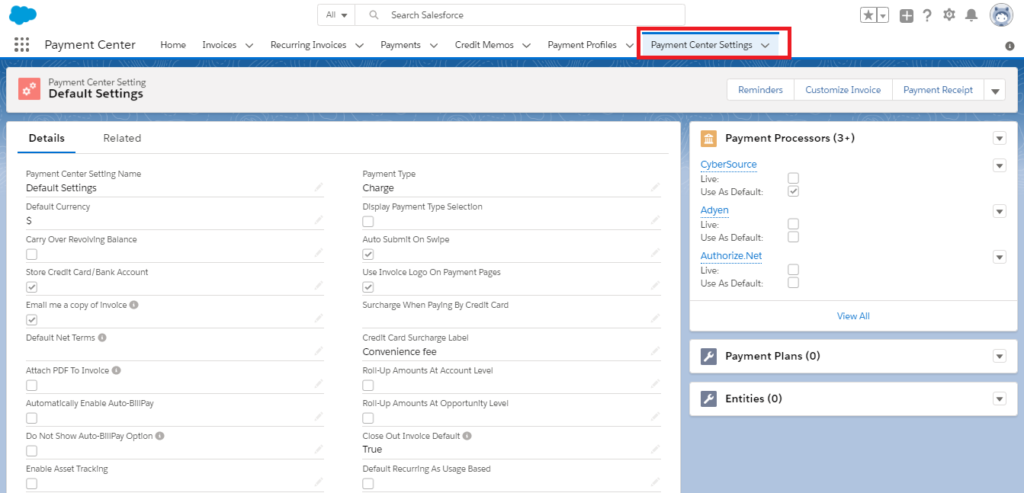Open the CyberSource processor link
The width and height of the screenshot is (1024, 493).
click(x=728, y=164)
